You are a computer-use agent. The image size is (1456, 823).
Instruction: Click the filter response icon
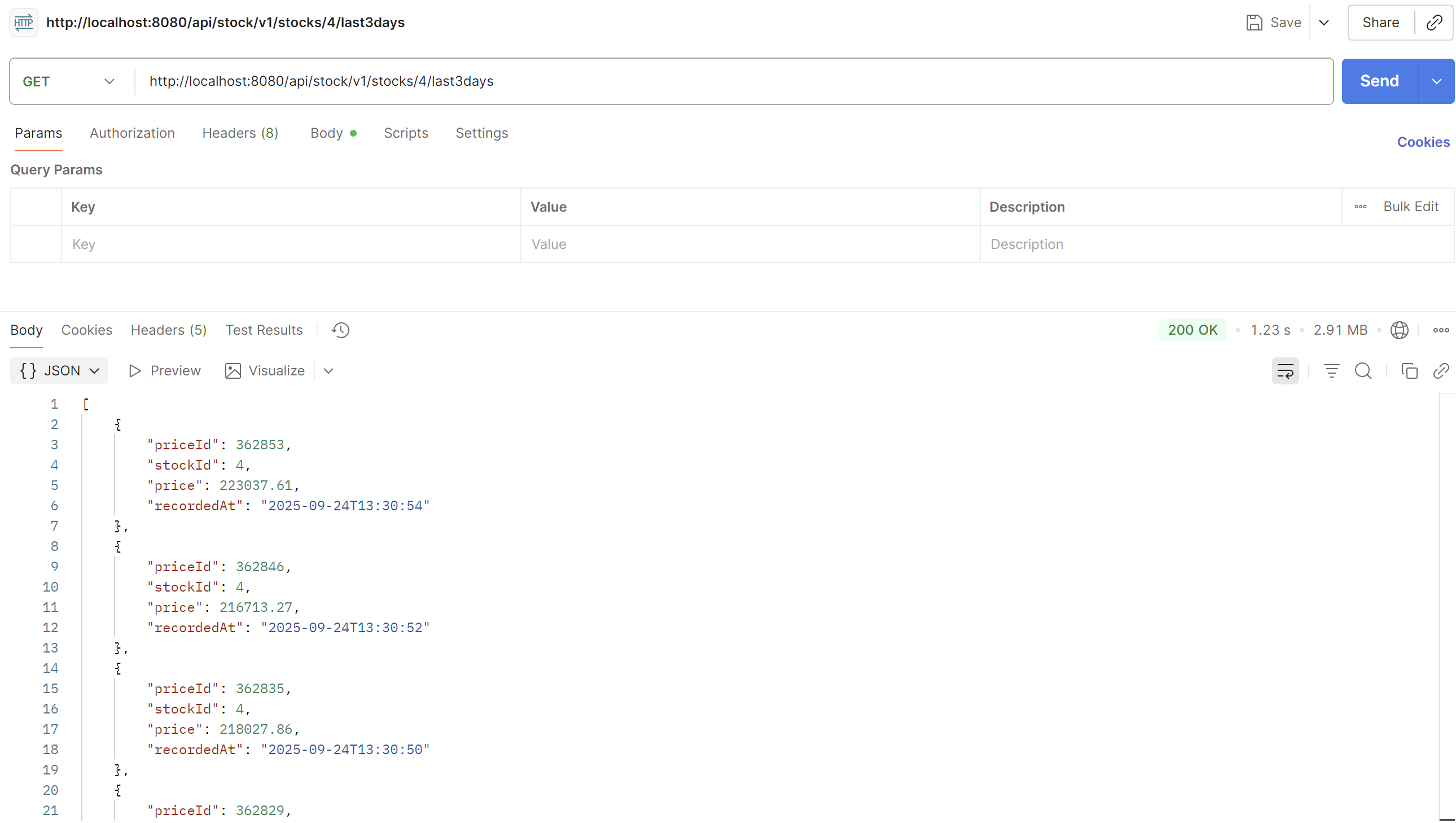[x=1331, y=371]
